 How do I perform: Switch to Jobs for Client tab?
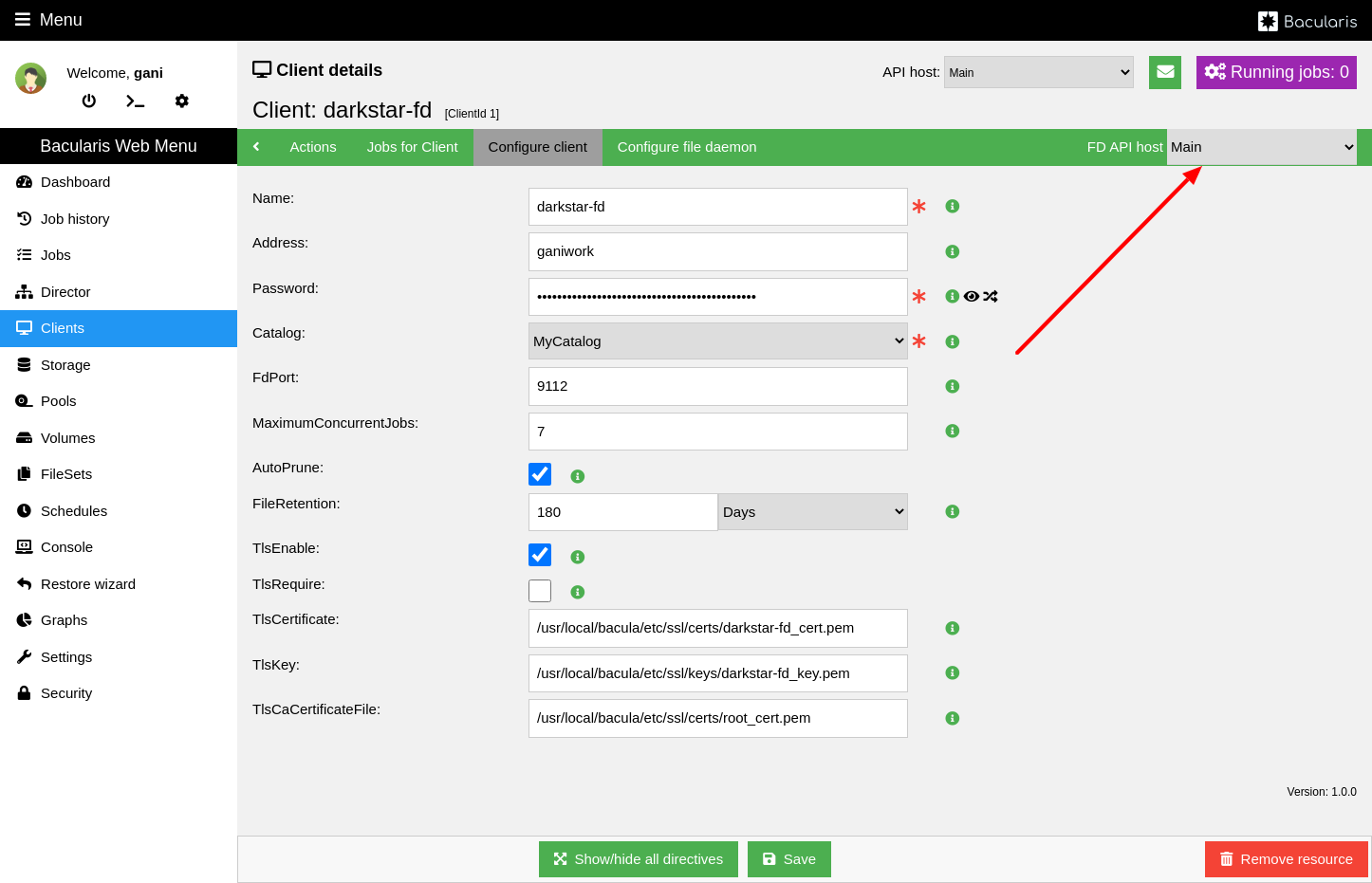point(413,147)
